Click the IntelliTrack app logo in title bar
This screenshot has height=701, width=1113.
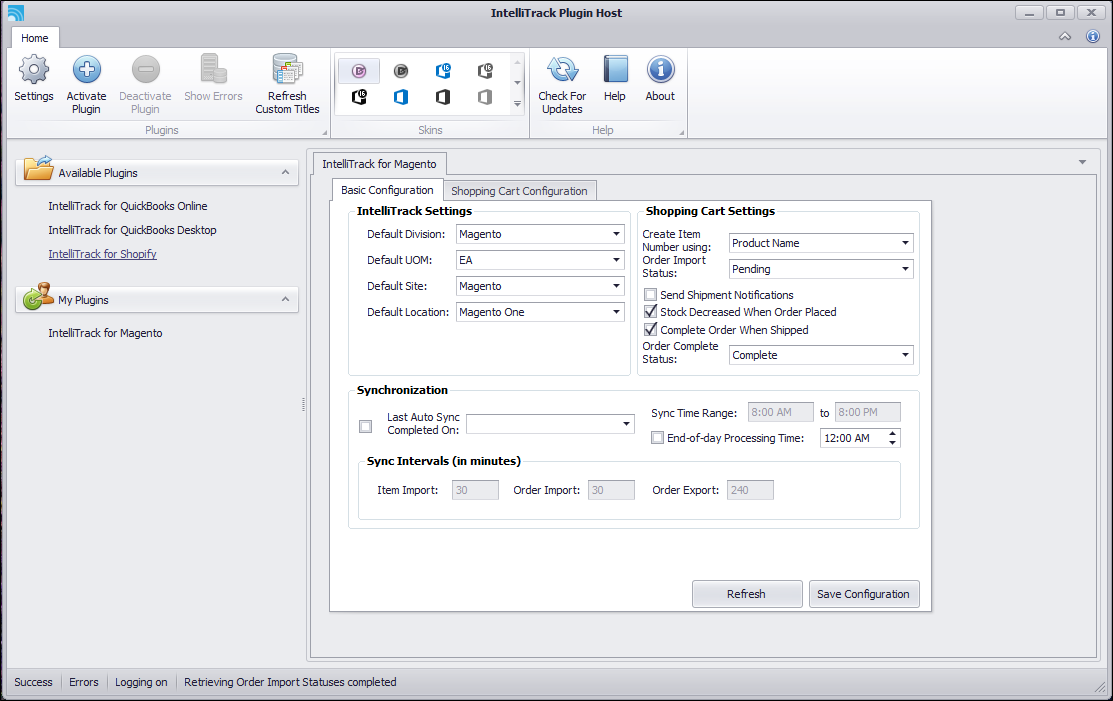click(16, 13)
